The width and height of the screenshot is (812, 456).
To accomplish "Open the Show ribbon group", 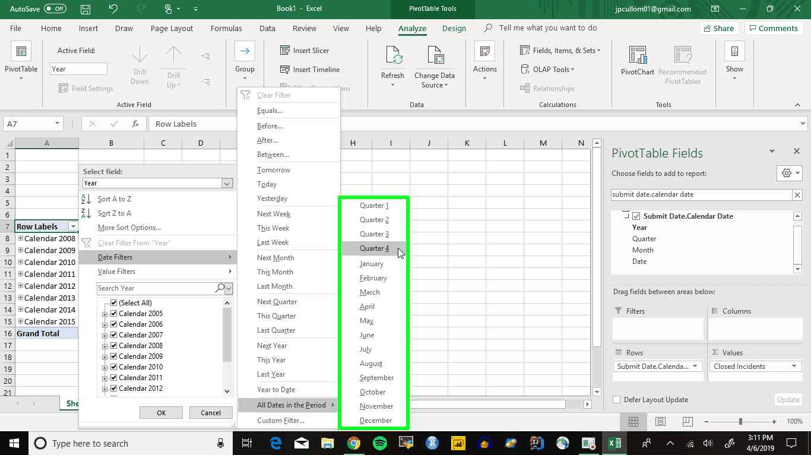I will pos(734,62).
